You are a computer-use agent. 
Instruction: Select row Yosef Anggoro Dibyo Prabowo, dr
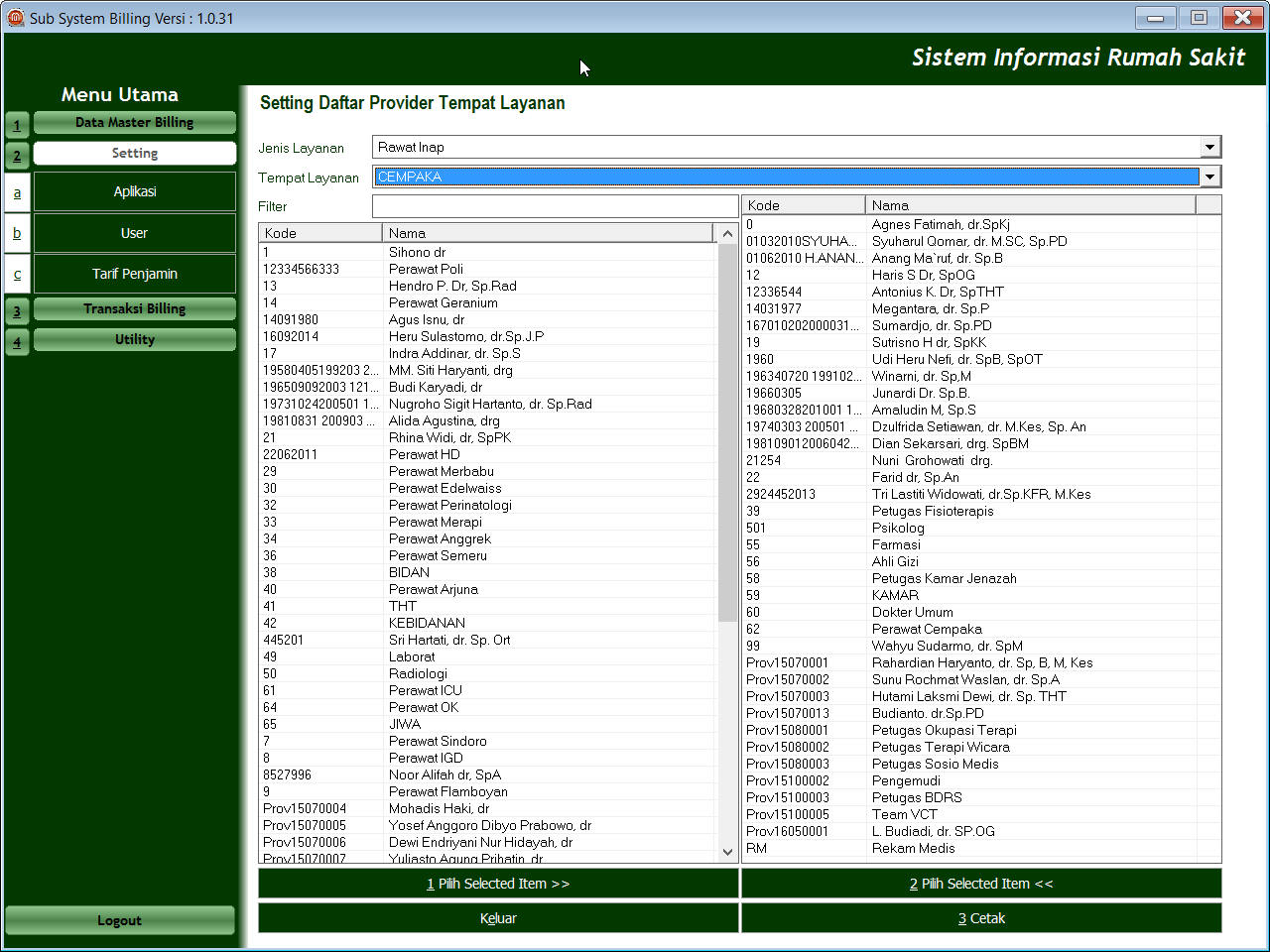click(x=486, y=825)
